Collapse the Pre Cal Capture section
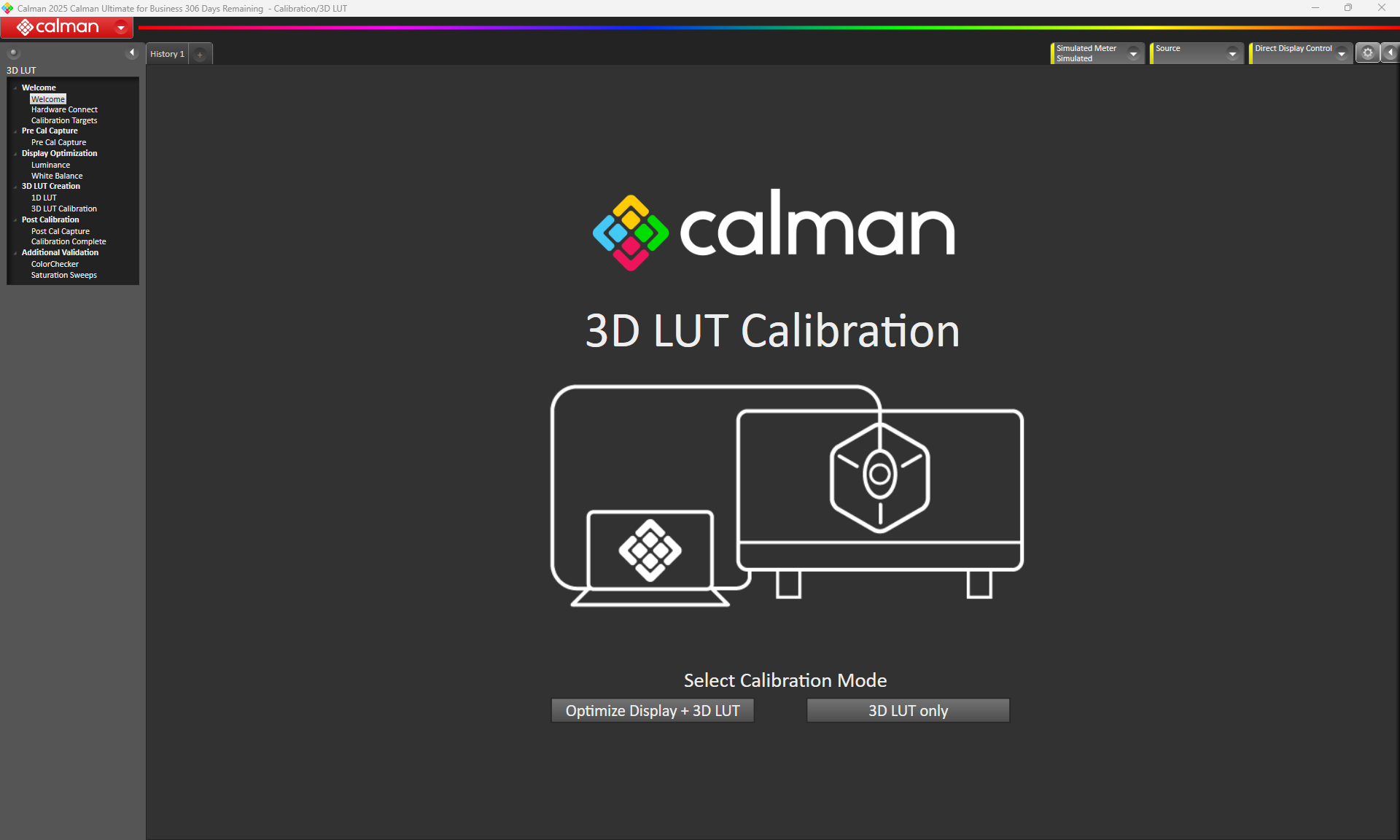The image size is (1400, 840). pyautogui.click(x=15, y=131)
